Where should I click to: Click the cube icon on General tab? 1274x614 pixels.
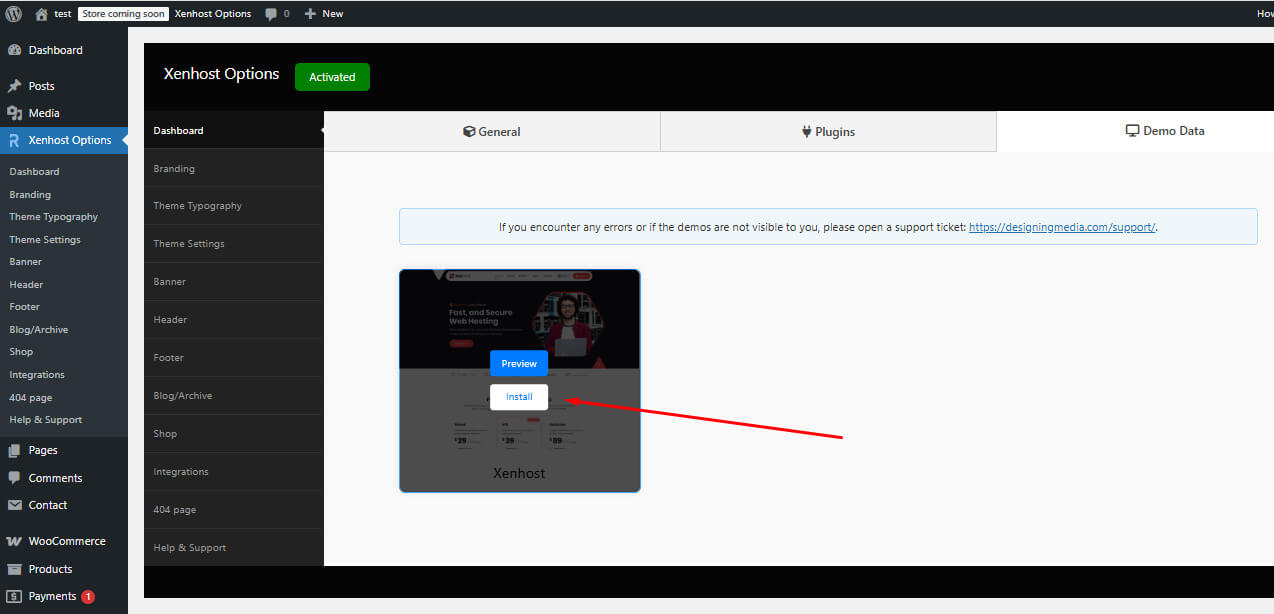pos(468,131)
